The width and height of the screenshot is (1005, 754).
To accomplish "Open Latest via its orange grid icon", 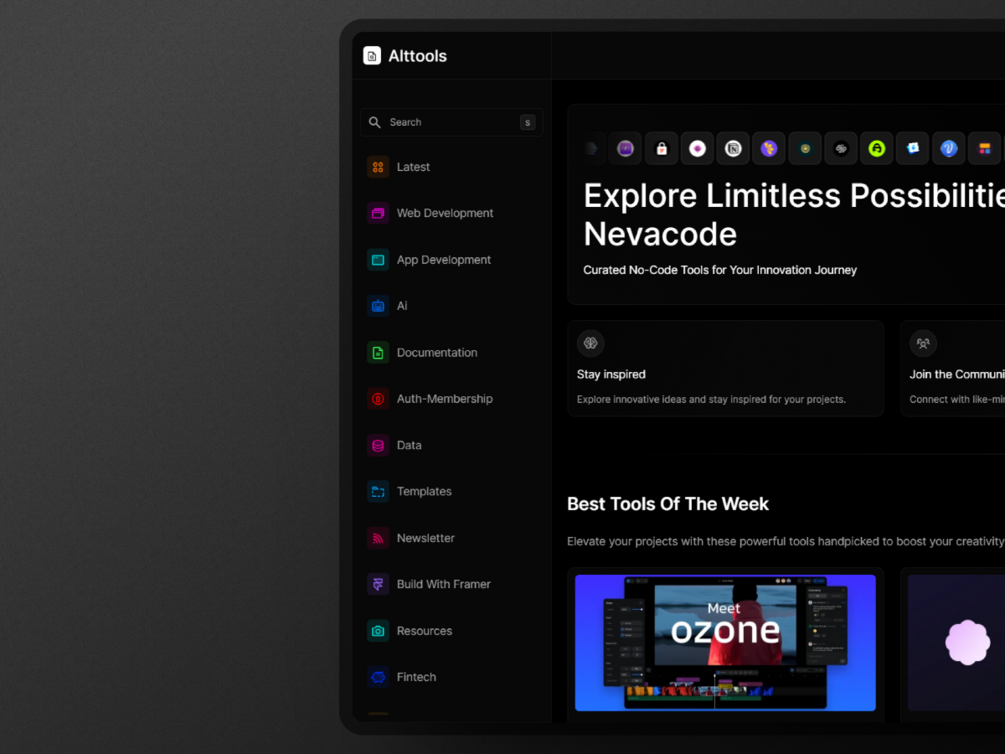I will (378, 167).
